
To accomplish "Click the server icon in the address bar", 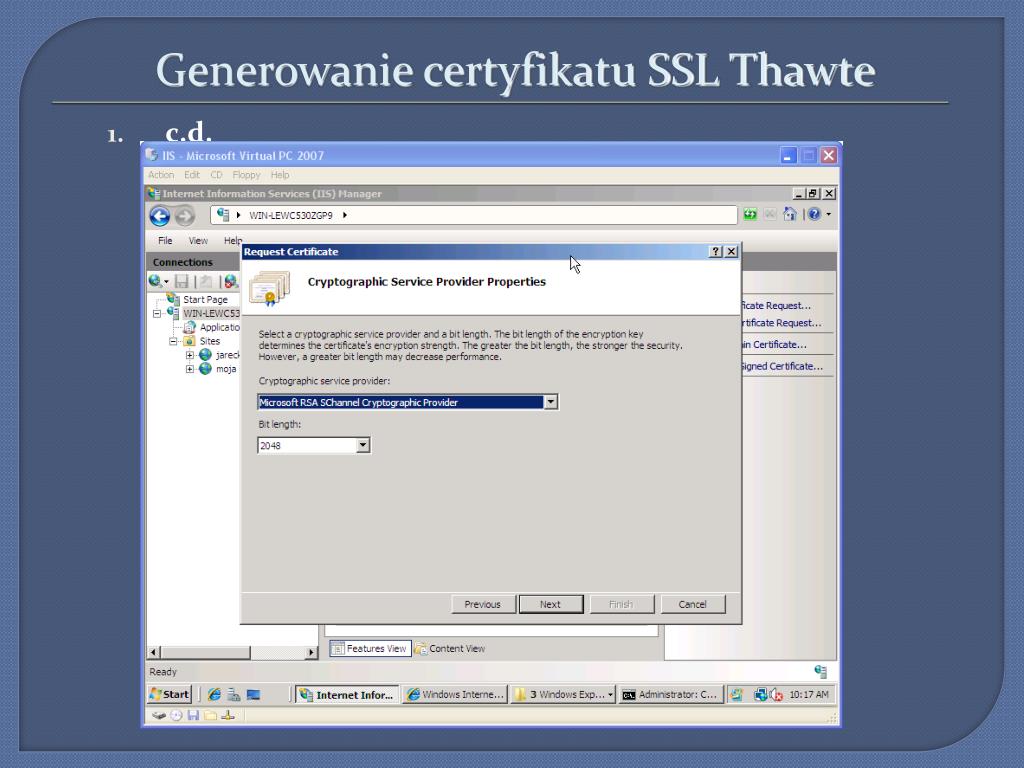I will pyautogui.click(x=223, y=215).
